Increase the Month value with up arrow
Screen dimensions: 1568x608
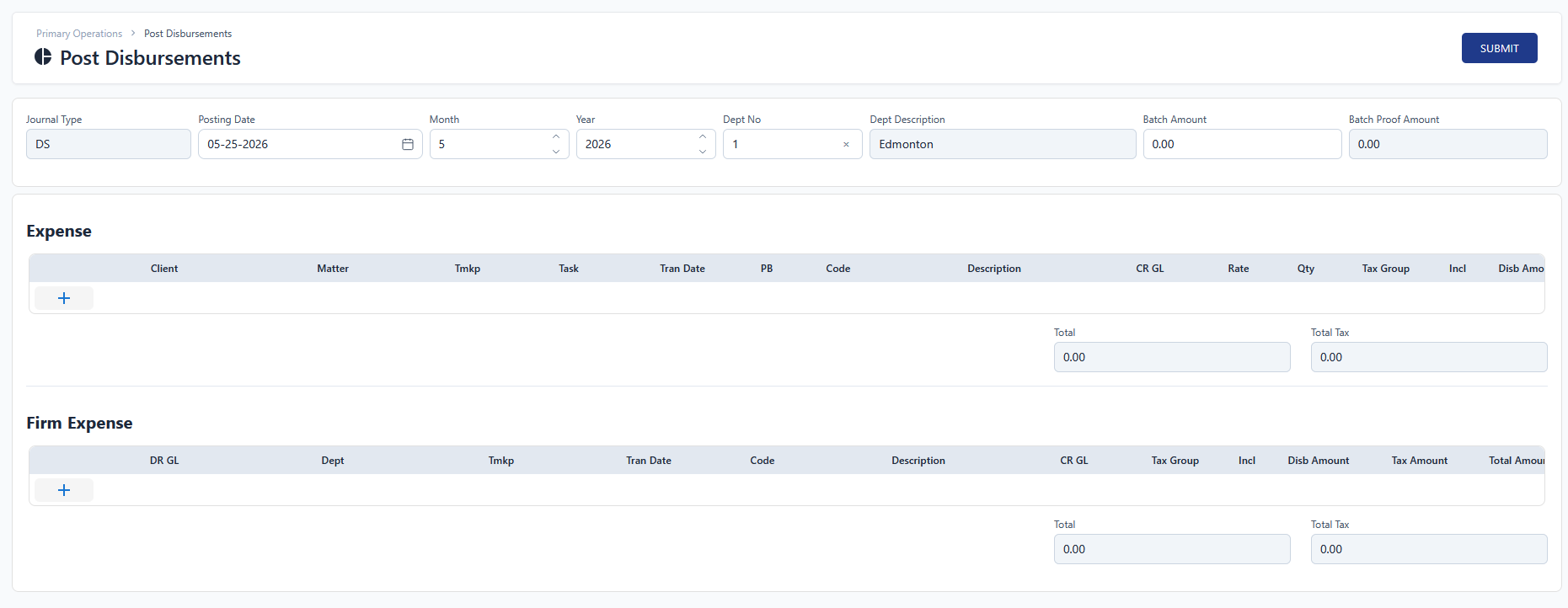pyautogui.click(x=556, y=136)
